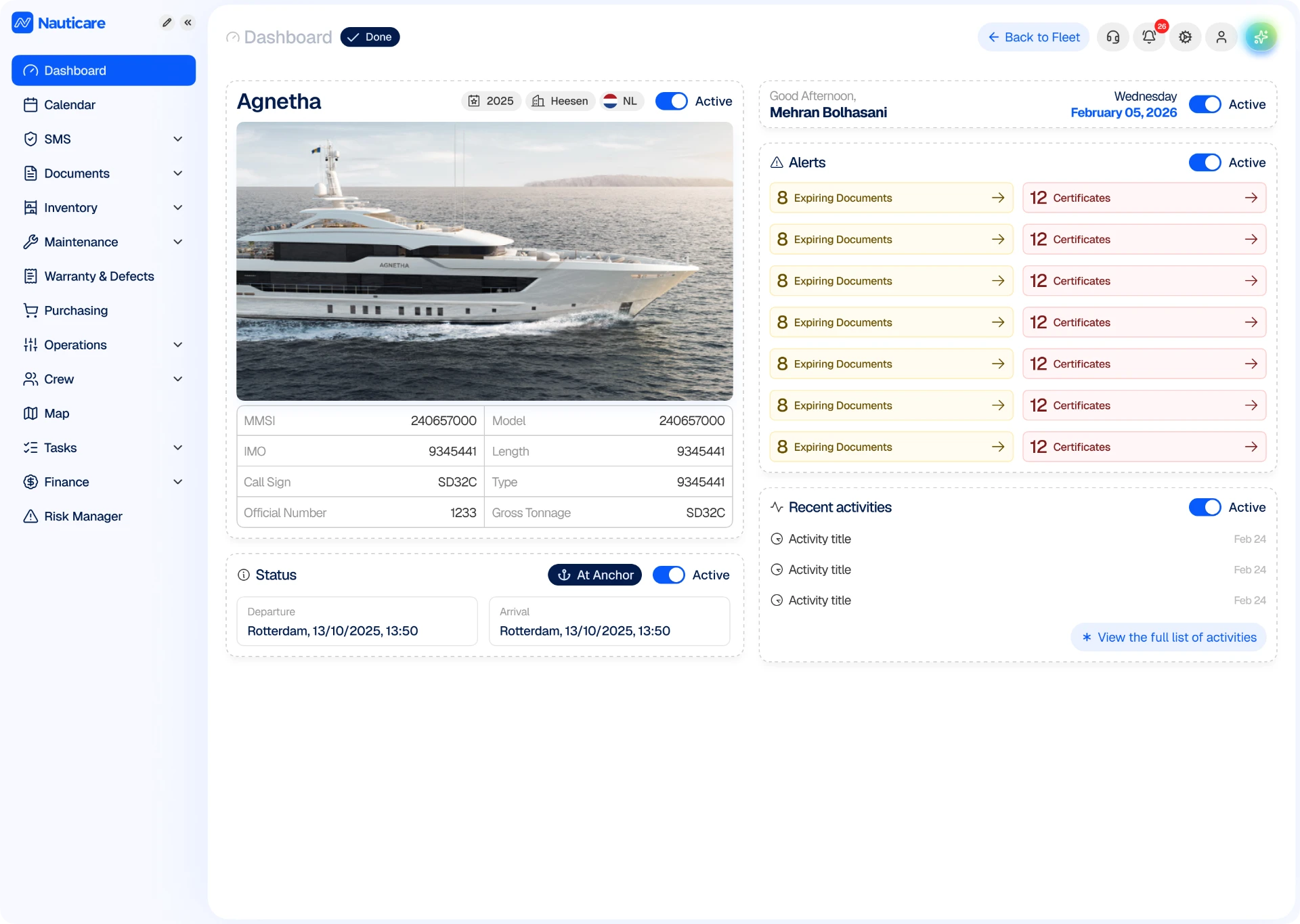Click View the full list of activities
This screenshot has width=1300, height=924.
pyautogui.click(x=1169, y=638)
